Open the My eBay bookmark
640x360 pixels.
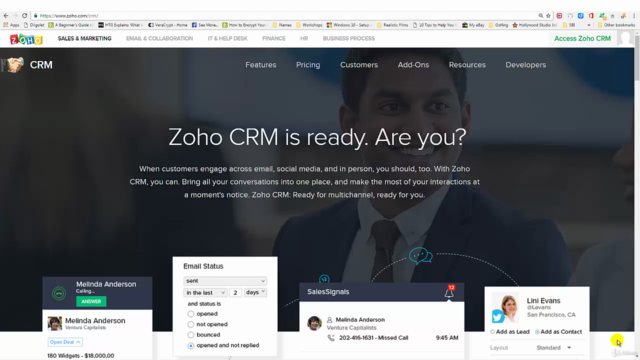pyautogui.click(x=473, y=25)
